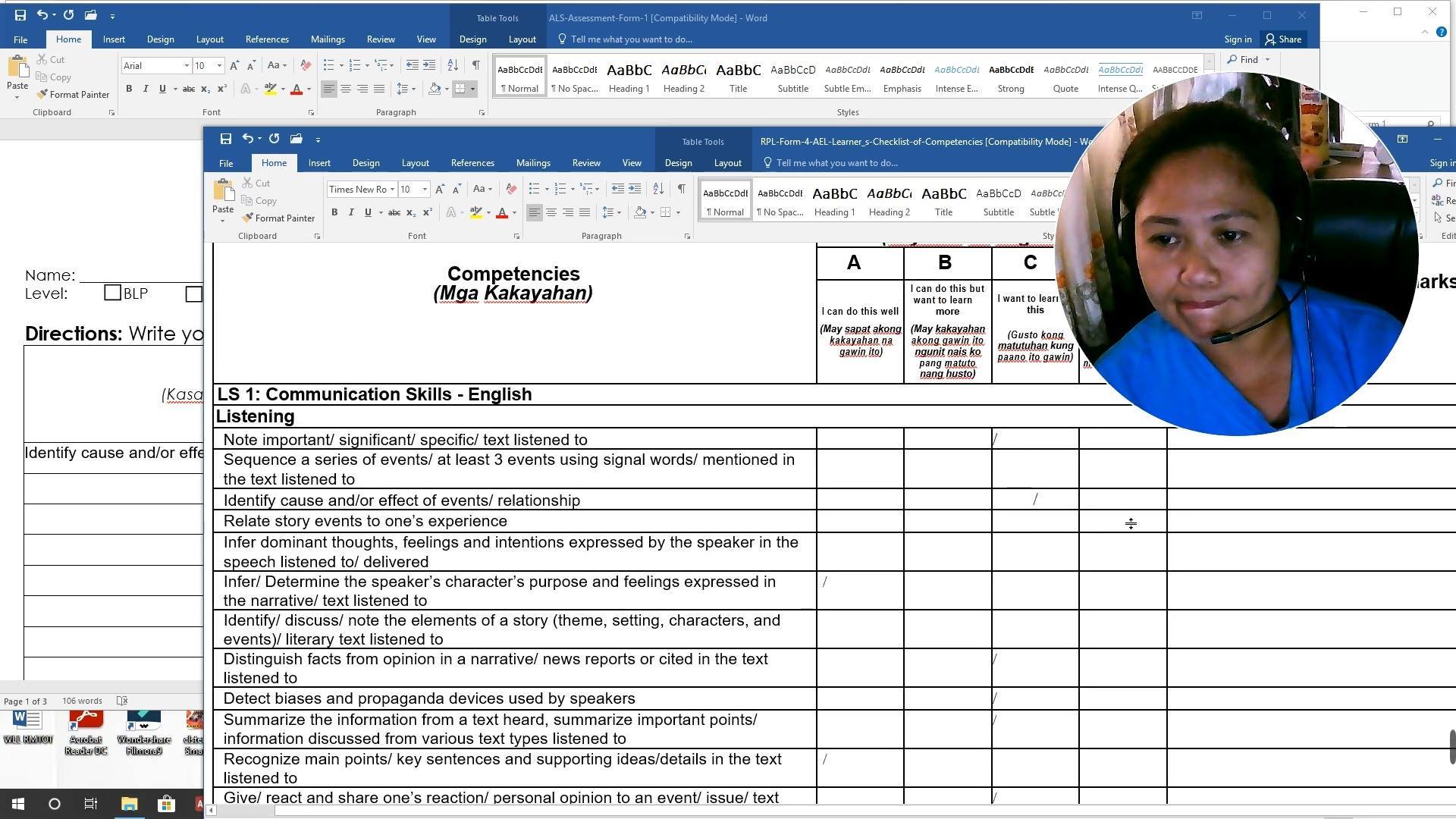Apply Heading 1 style in RPL-Form-4 window
This screenshot has width=1456, height=819.
(834, 202)
